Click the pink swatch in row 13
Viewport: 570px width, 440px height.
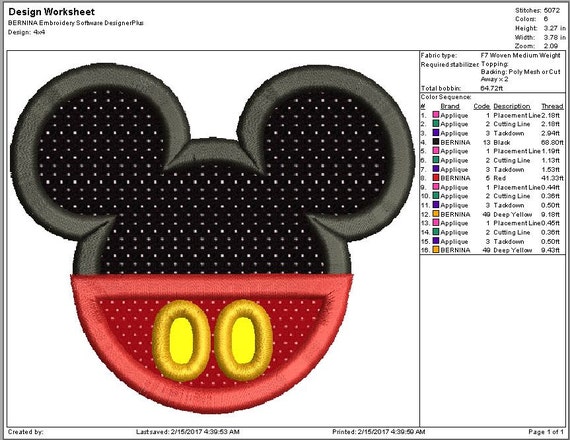pyautogui.click(x=435, y=223)
